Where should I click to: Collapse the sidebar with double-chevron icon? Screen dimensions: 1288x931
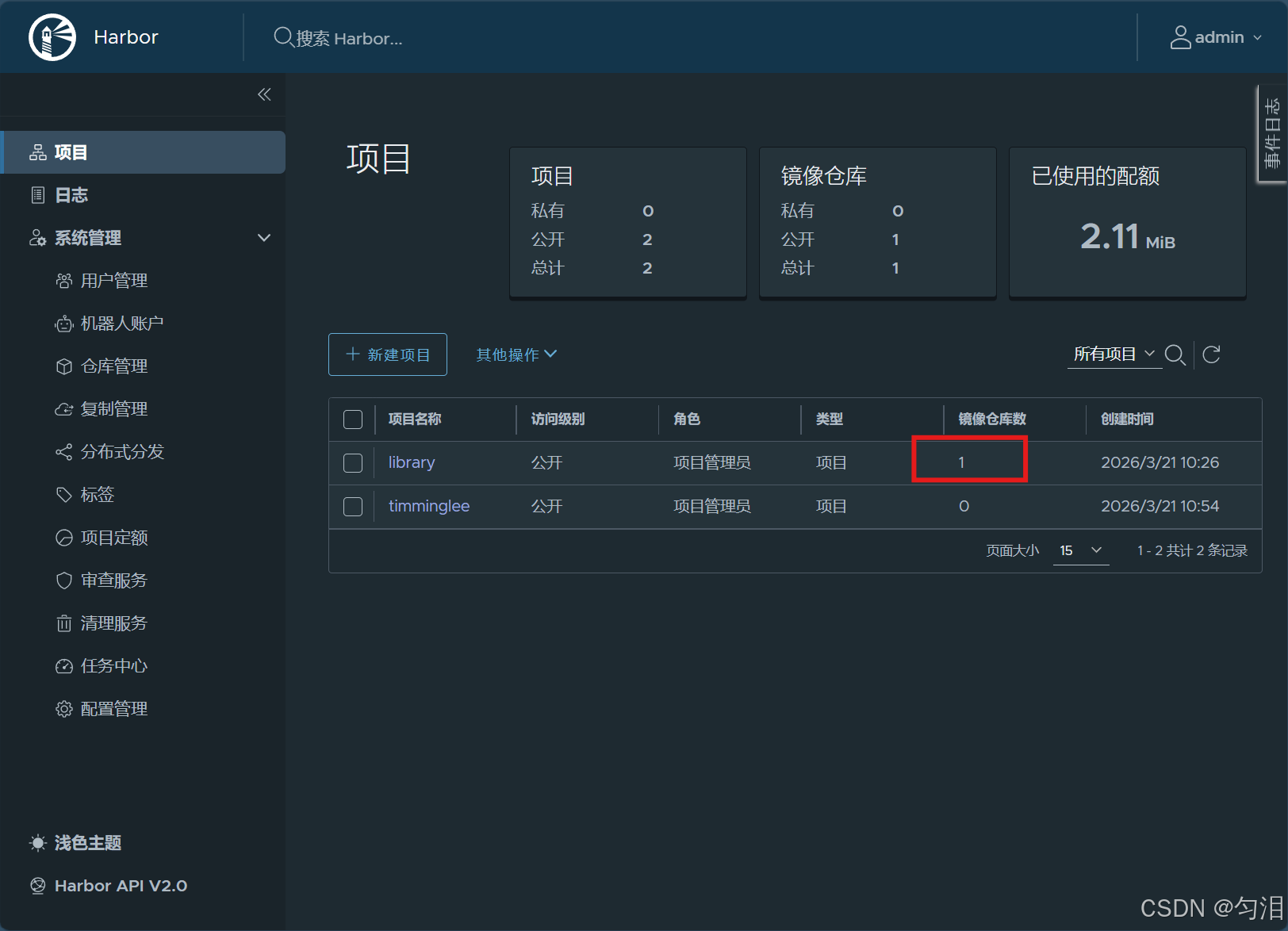[264, 95]
